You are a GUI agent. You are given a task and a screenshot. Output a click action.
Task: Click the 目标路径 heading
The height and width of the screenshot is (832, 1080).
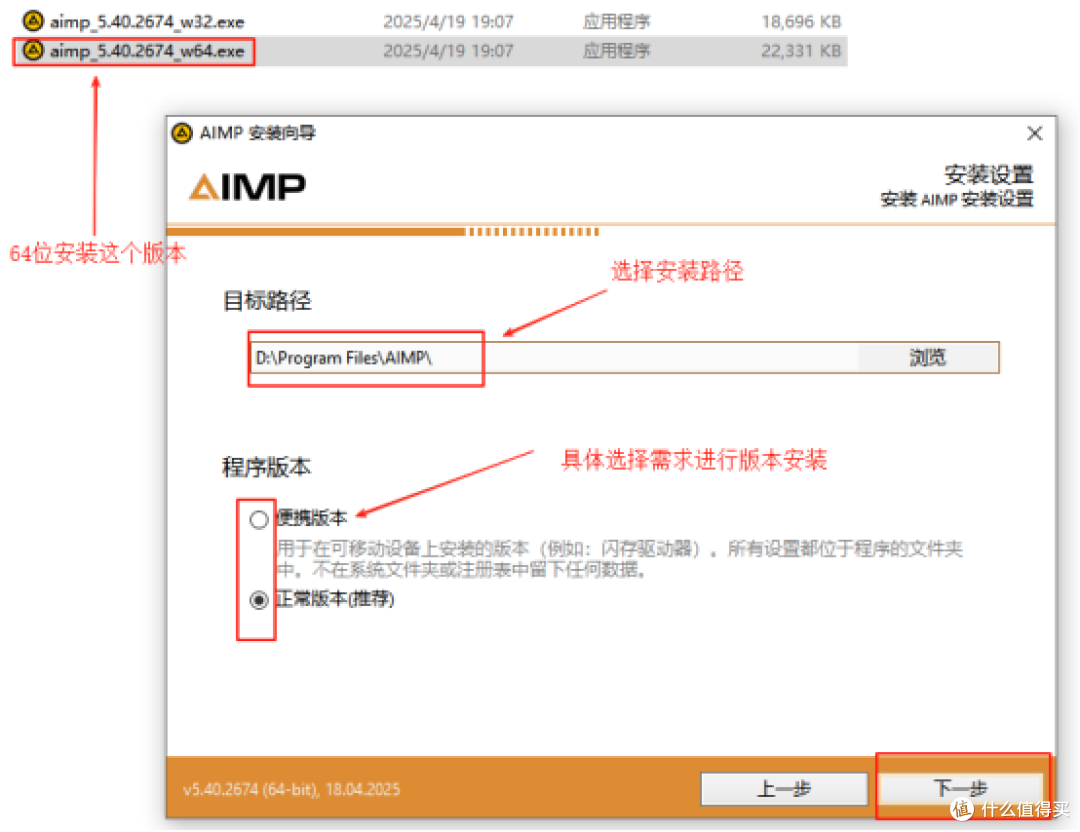[267, 301]
